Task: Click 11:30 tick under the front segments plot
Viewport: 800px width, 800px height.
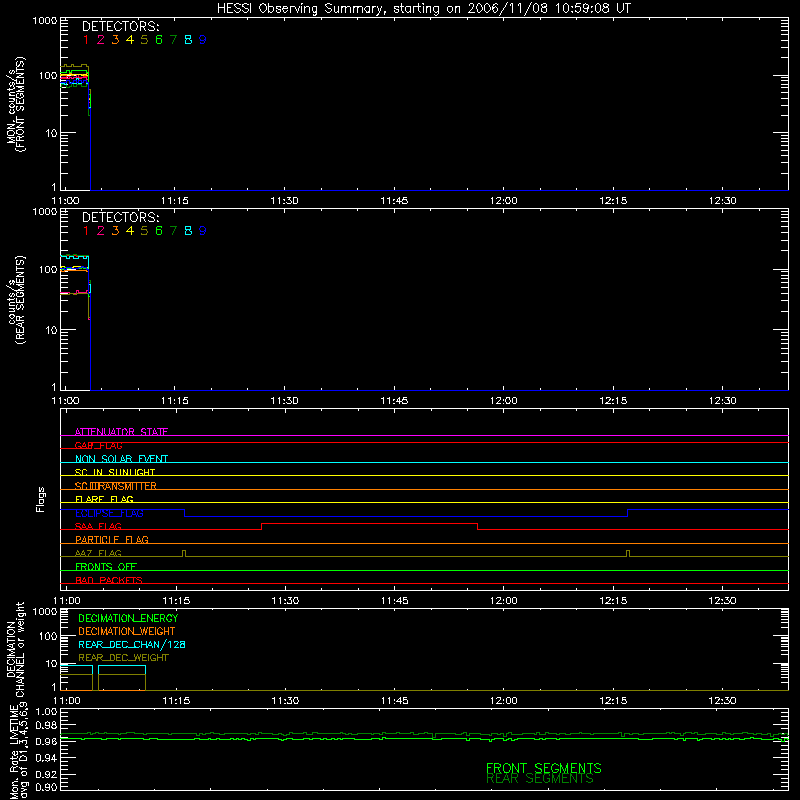Action: [284, 201]
